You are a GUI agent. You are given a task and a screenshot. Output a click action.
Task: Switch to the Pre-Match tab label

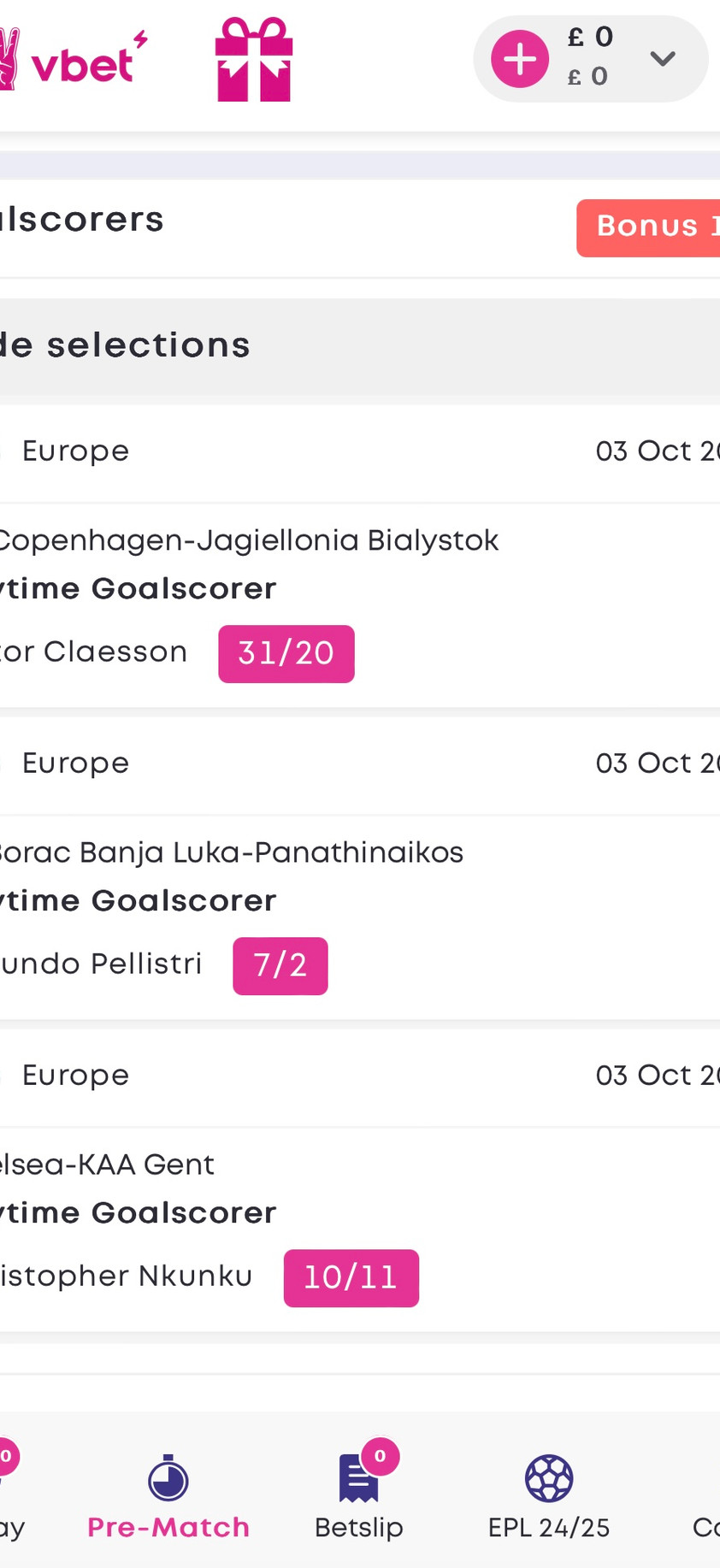click(x=168, y=1528)
